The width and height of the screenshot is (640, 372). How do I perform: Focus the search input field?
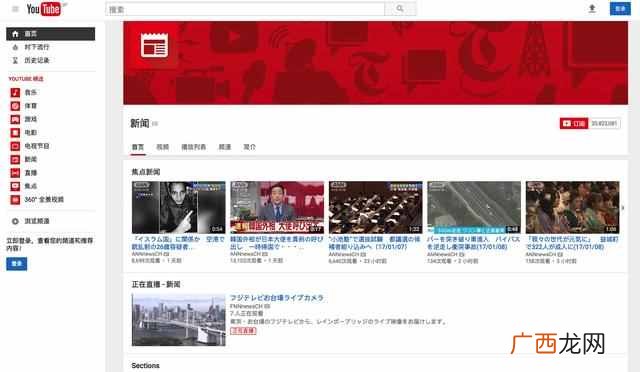click(x=245, y=9)
